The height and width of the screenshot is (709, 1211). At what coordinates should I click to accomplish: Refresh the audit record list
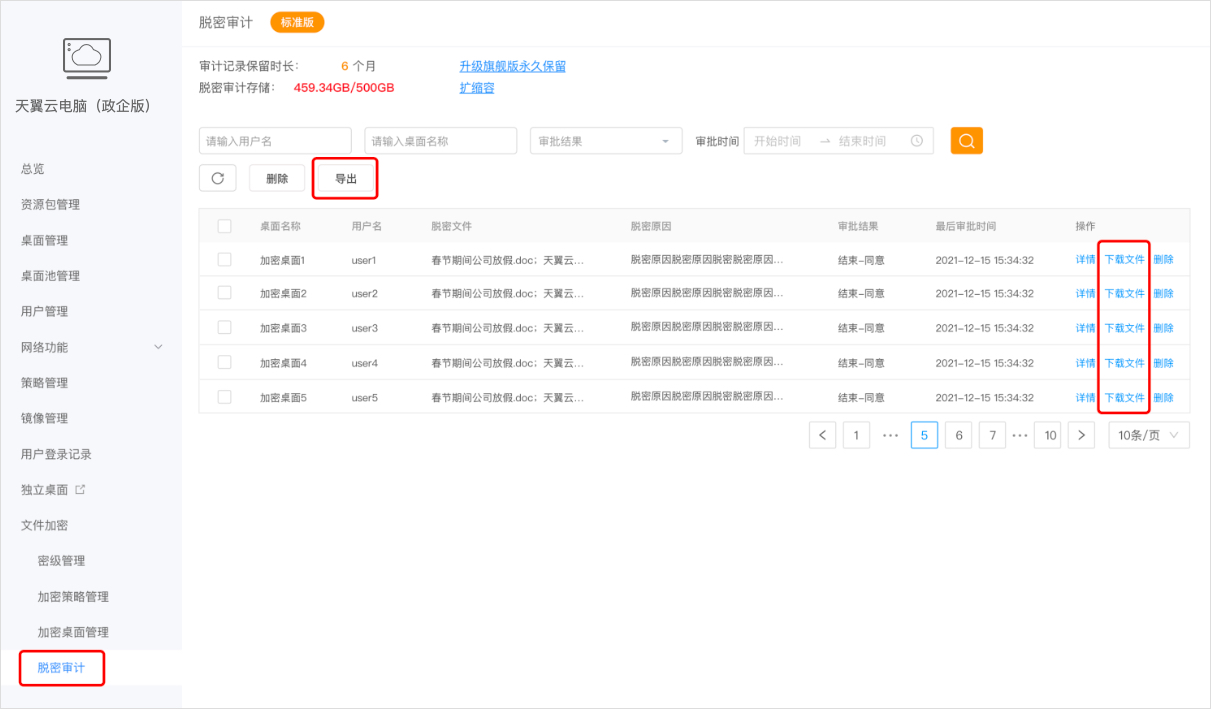[217, 177]
